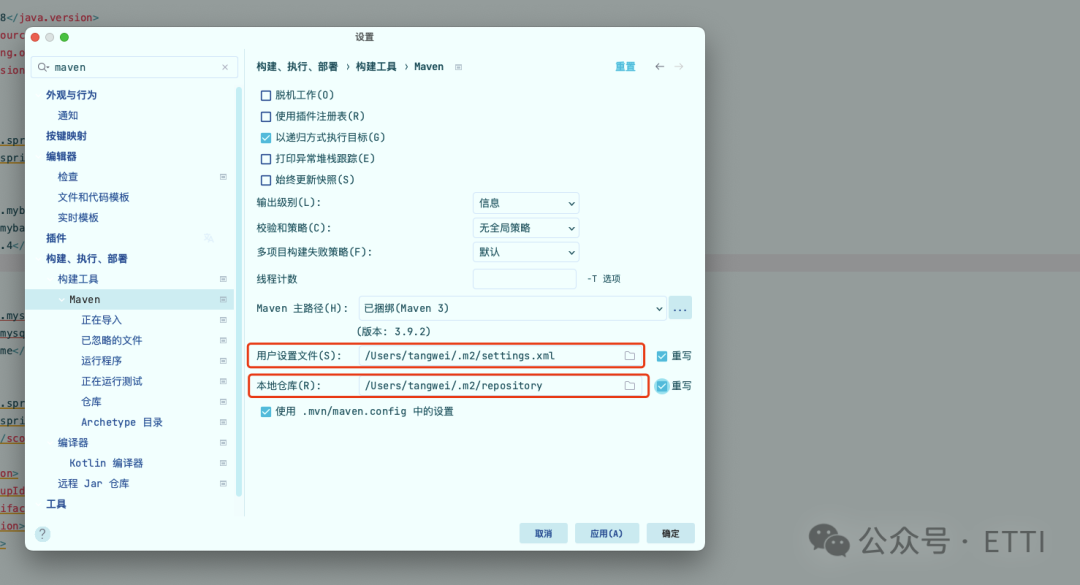Navigate forward with the right arrow
Viewport: 1080px width, 585px height.
(x=679, y=67)
